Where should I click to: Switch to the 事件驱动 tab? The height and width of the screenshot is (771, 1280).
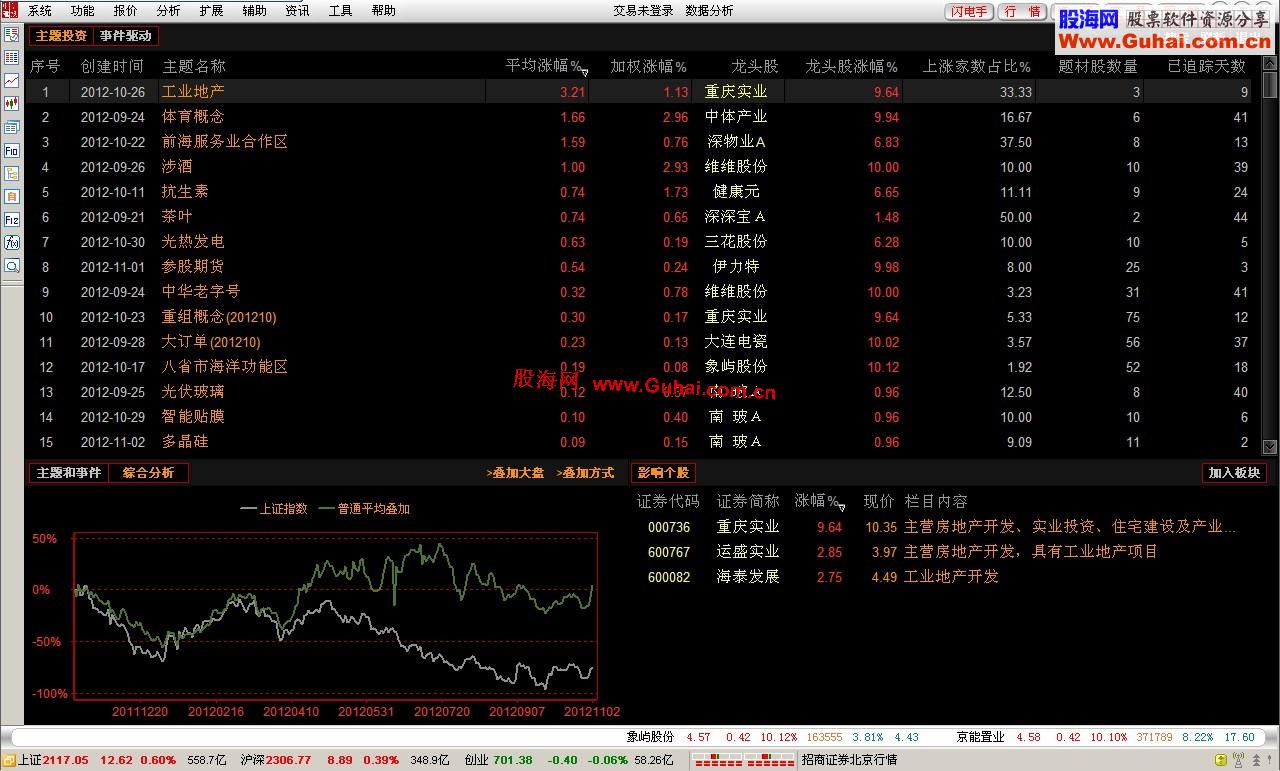tap(125, 36)
